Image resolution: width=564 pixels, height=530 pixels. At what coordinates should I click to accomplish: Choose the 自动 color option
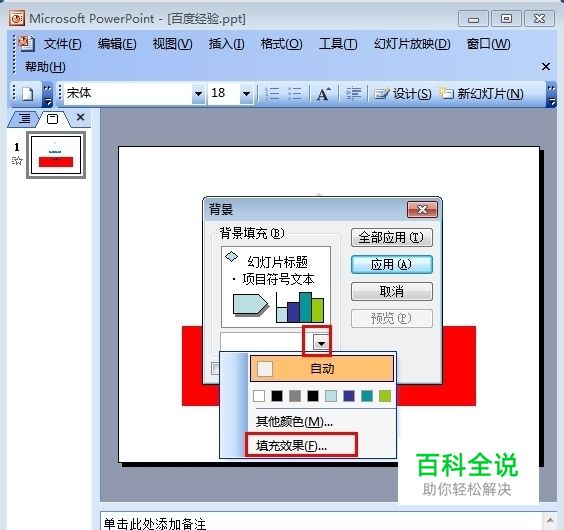pyautogui.click(x=322, y=368)
